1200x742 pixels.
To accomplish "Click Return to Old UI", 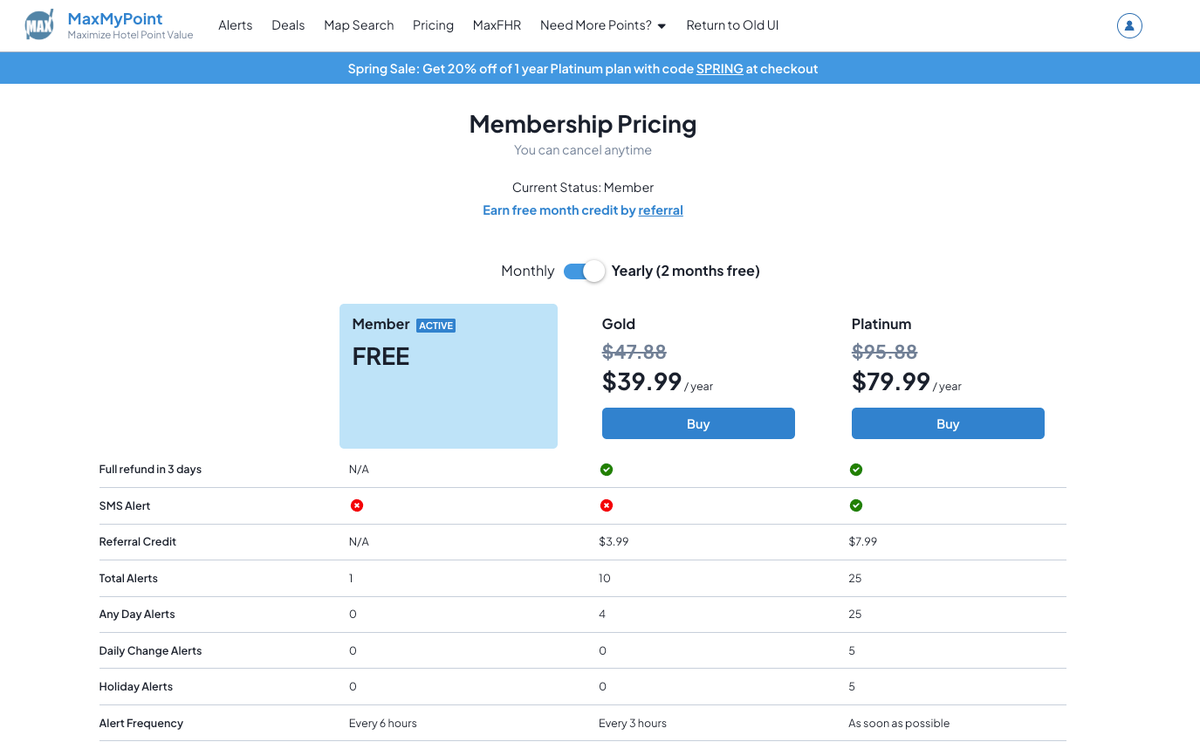I will 732,25.
